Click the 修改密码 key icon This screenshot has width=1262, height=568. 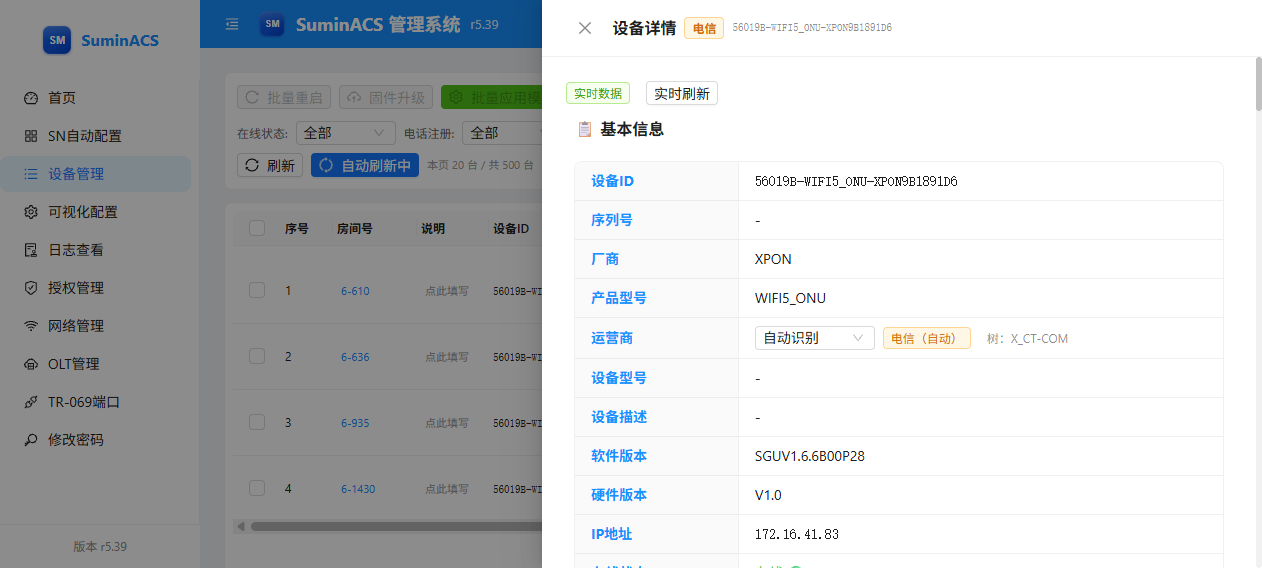click(31, 440)
